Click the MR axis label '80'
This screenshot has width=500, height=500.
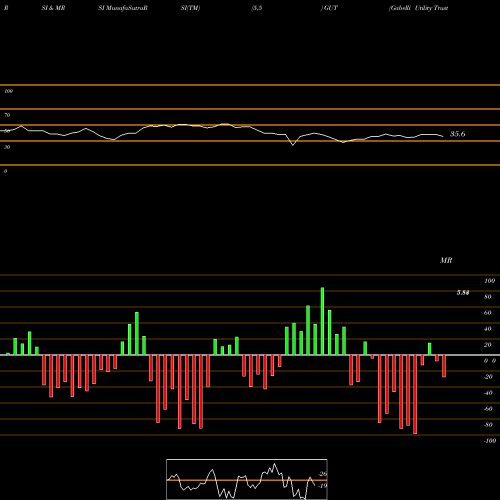[488, 297]
